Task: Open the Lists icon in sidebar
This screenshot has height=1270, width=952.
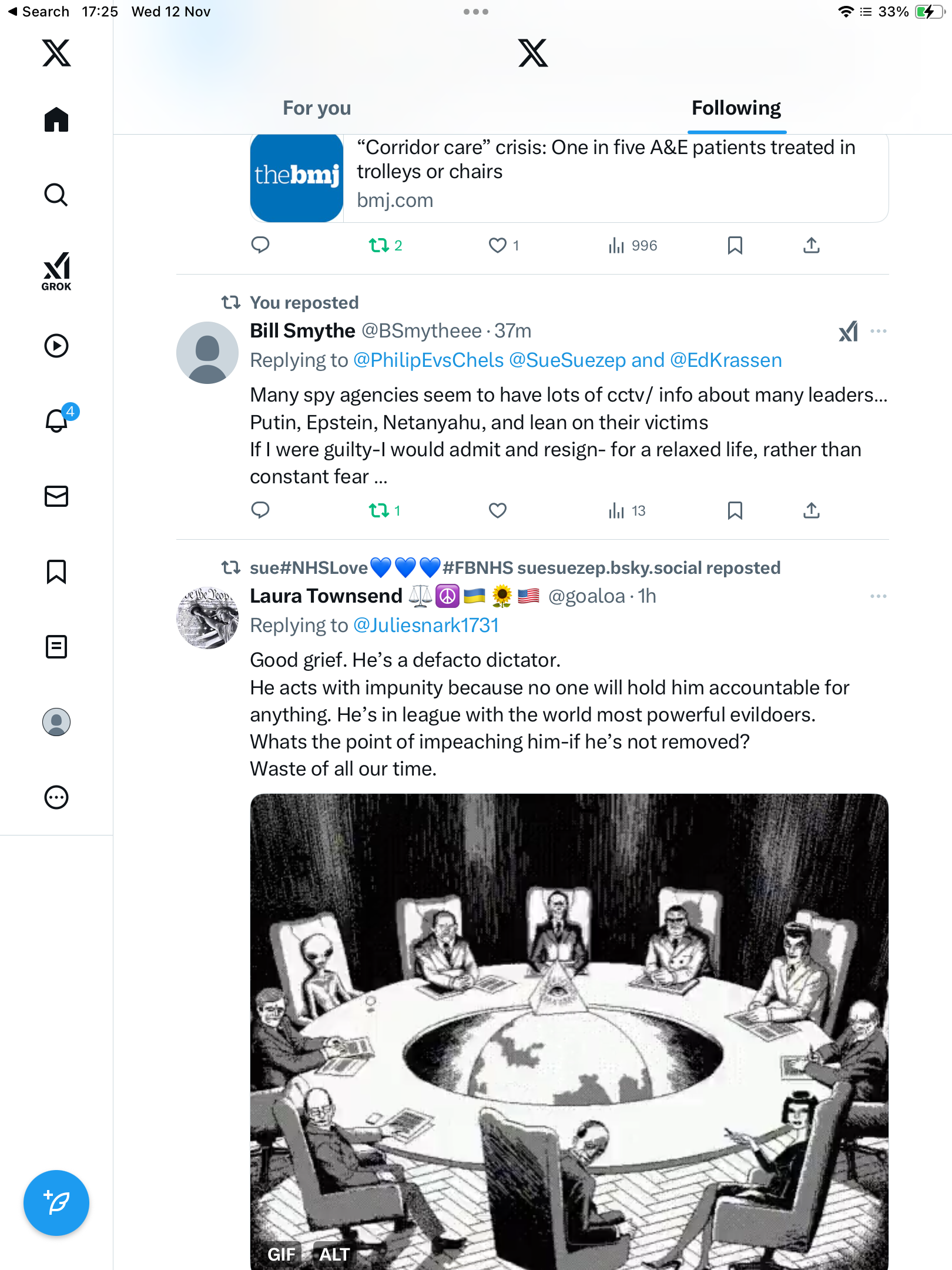Action: (56, 647)
